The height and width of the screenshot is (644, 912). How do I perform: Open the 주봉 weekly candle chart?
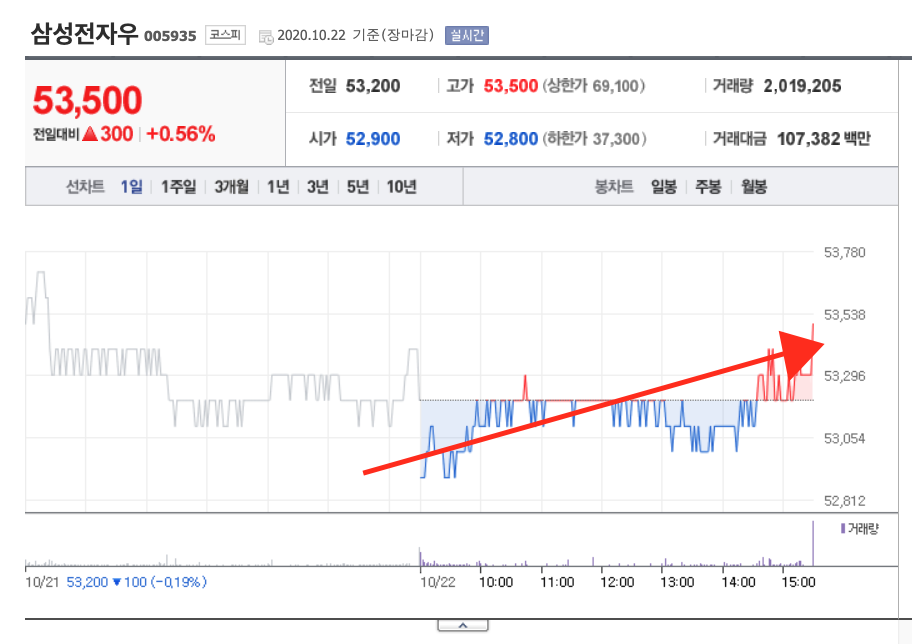(708, 187)
